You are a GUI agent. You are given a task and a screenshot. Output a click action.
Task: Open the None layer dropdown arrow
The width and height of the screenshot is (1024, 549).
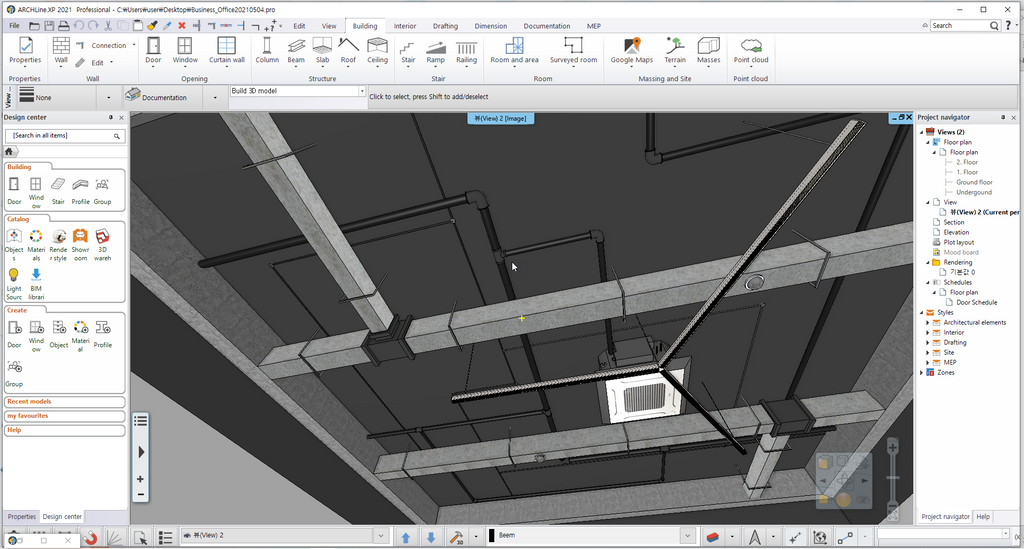point(108,97)
